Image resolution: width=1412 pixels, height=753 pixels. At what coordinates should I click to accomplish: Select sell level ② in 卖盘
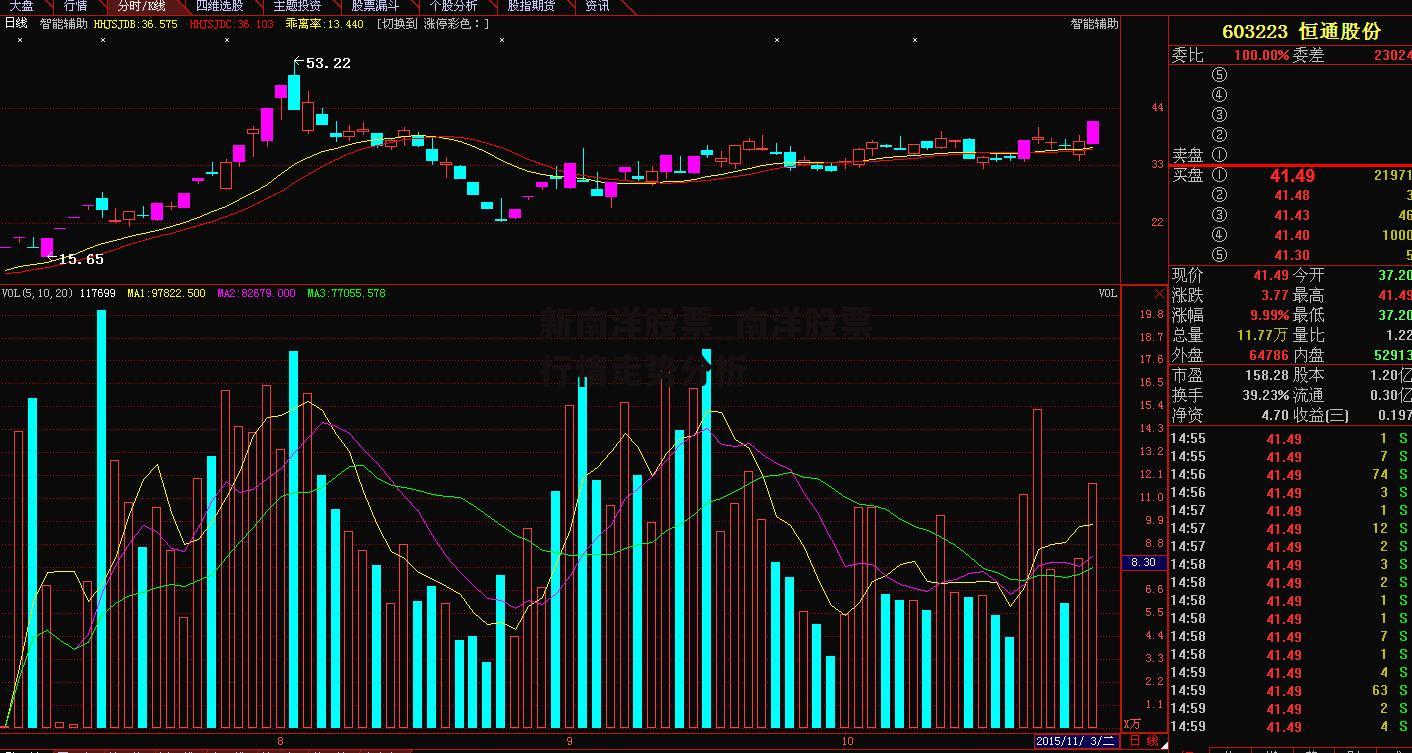tap(1219, 135)
